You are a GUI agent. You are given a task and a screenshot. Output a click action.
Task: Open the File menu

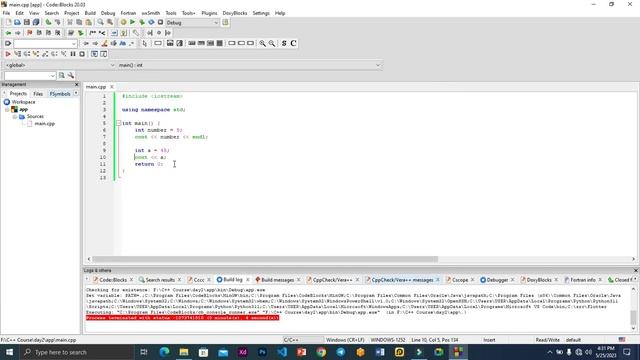[6, 13]
